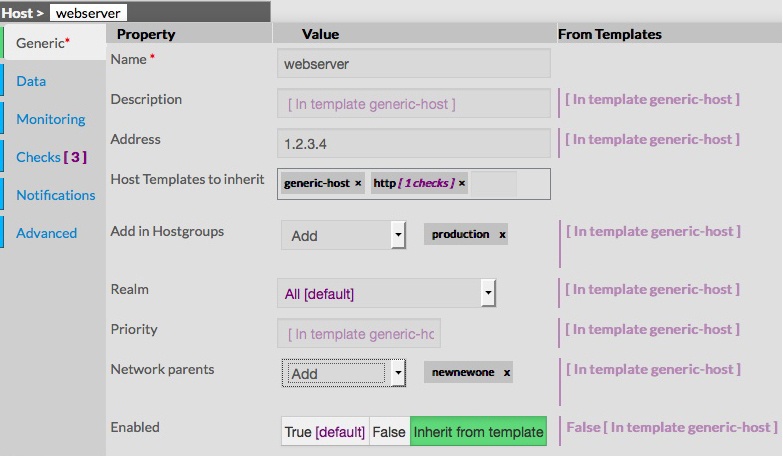
Task: Remove production hostgroup via x icon
Action: pos(502,234)
